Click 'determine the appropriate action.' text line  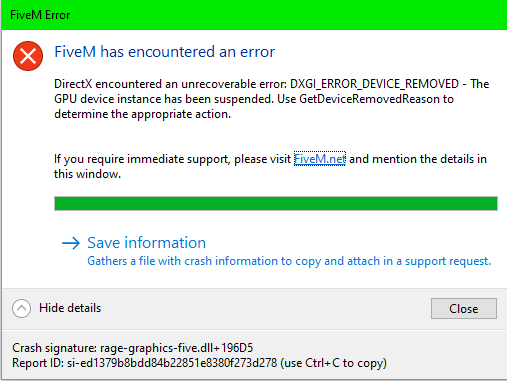[x=143, y=114]
